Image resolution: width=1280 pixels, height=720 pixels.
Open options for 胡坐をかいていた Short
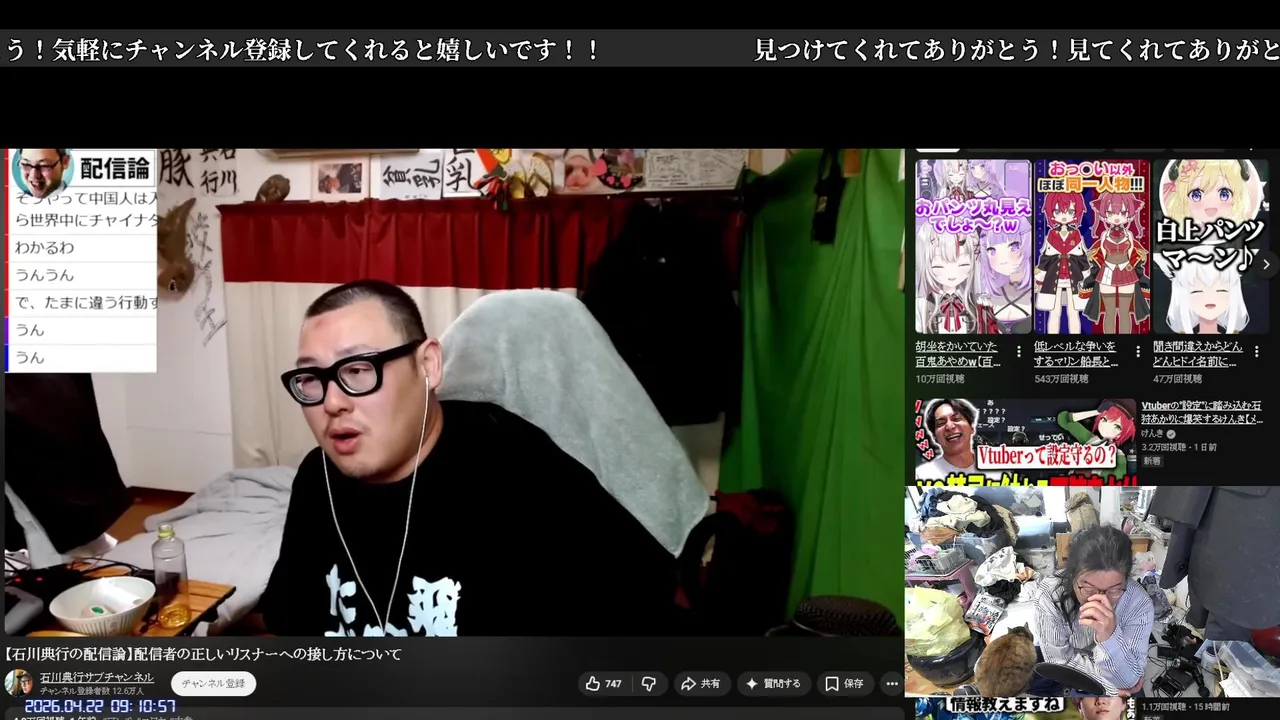coord(1020,352)
